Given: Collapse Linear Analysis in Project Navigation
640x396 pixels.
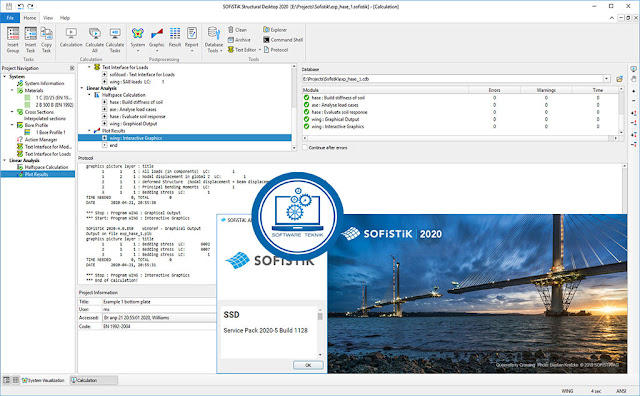Looking at the screenshot, I should click(x=4, y=160).
